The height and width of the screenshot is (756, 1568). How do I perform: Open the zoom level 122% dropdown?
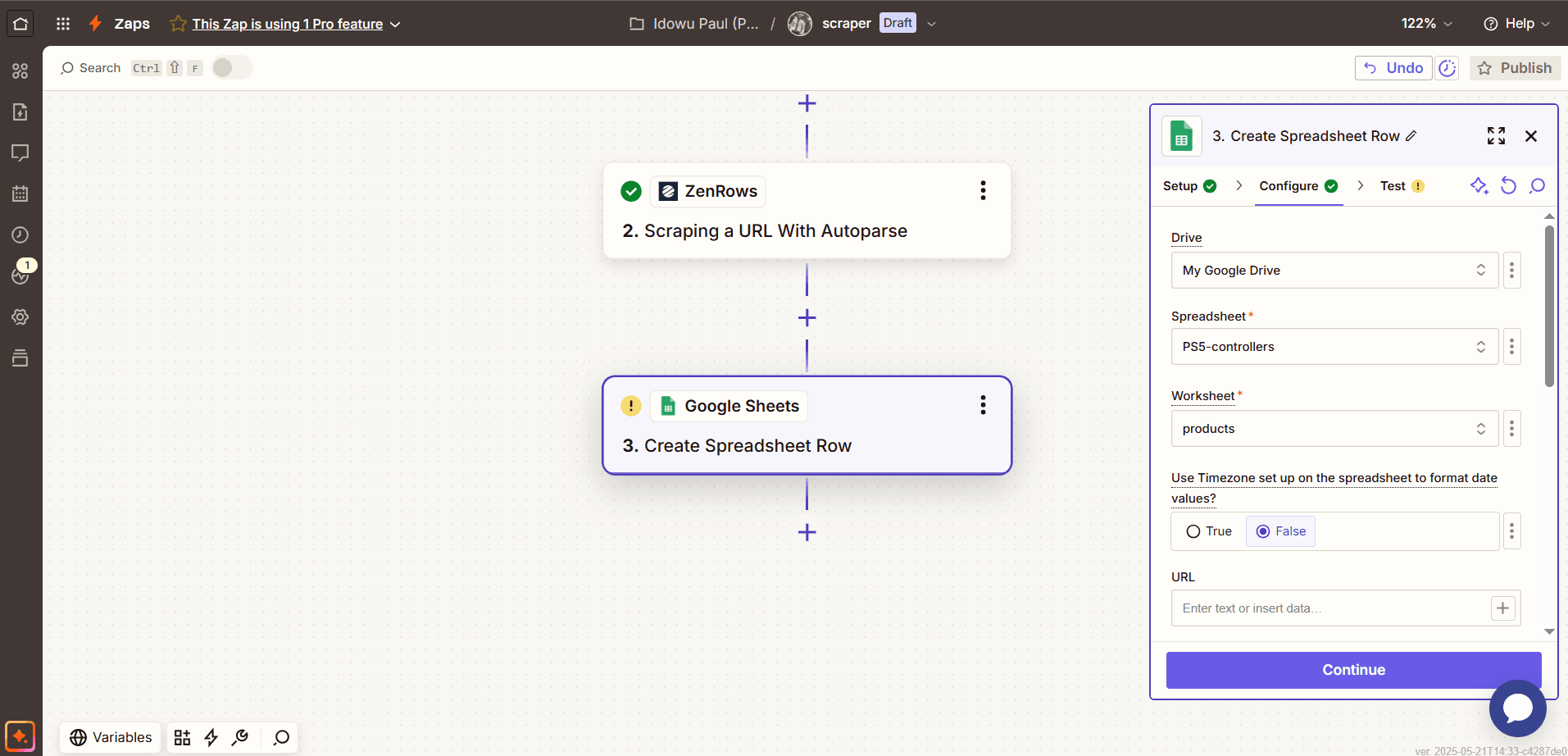point(1426,24)
